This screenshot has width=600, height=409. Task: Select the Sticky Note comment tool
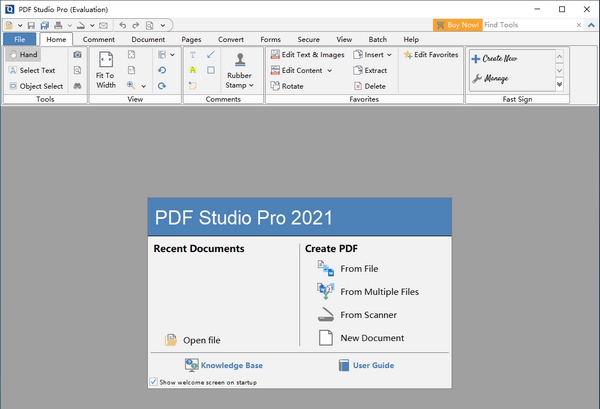pos(193,86)
